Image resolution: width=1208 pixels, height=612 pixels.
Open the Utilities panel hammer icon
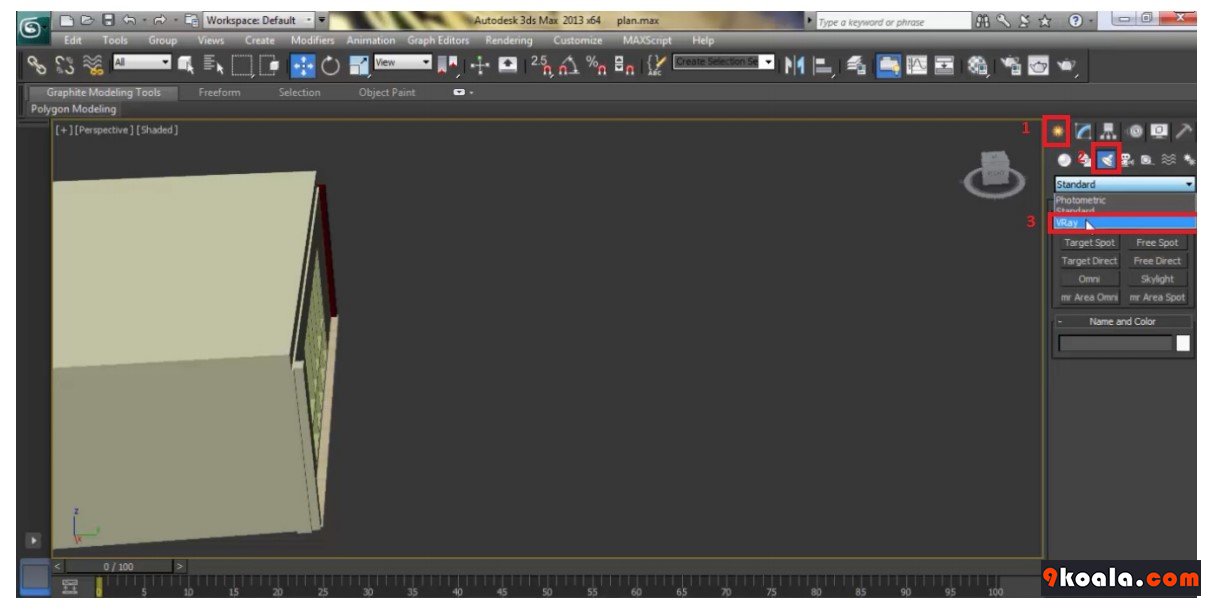pyautogui.click(x=1184, y=131)
